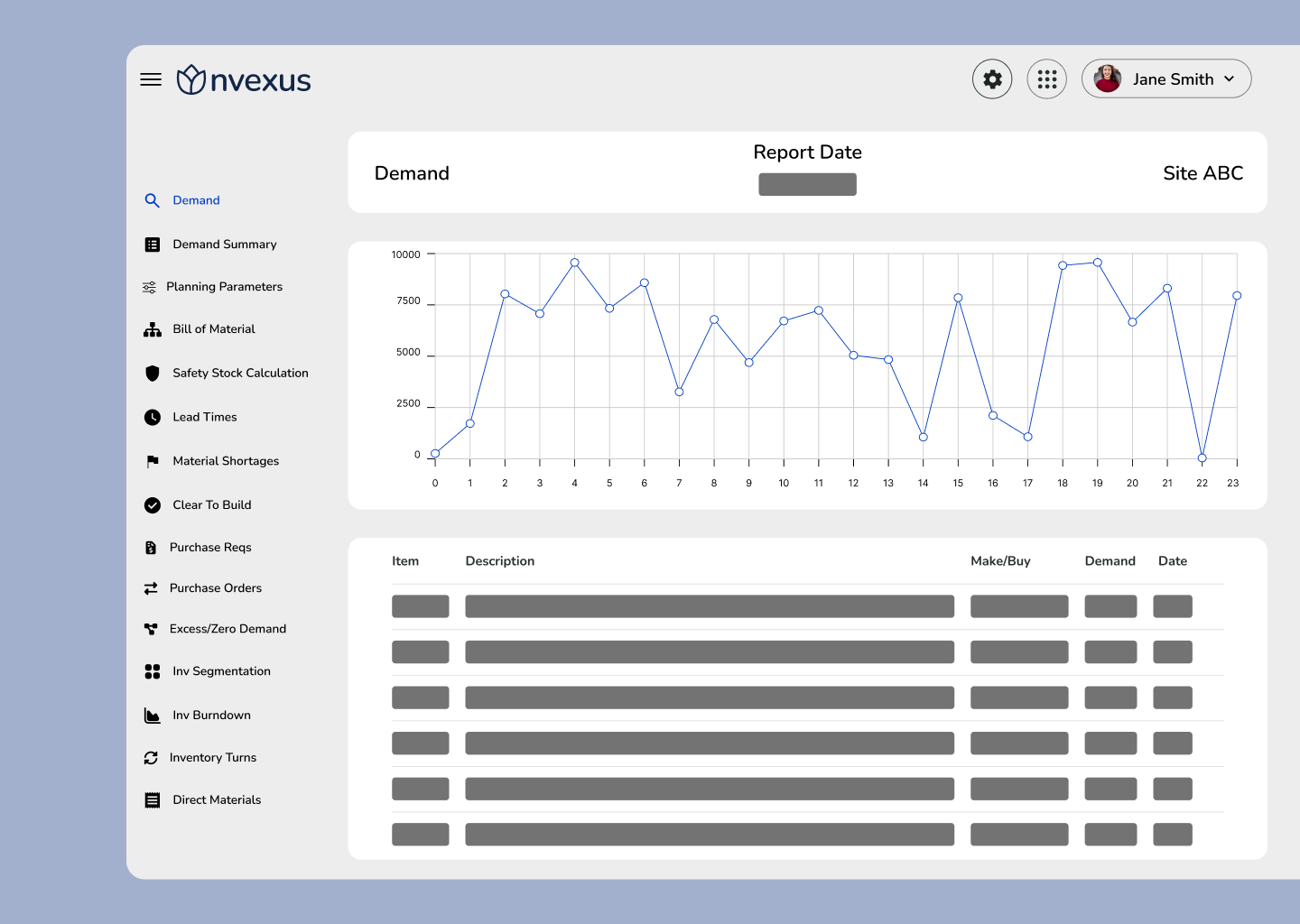Click the Item column header

click(405, 561)
